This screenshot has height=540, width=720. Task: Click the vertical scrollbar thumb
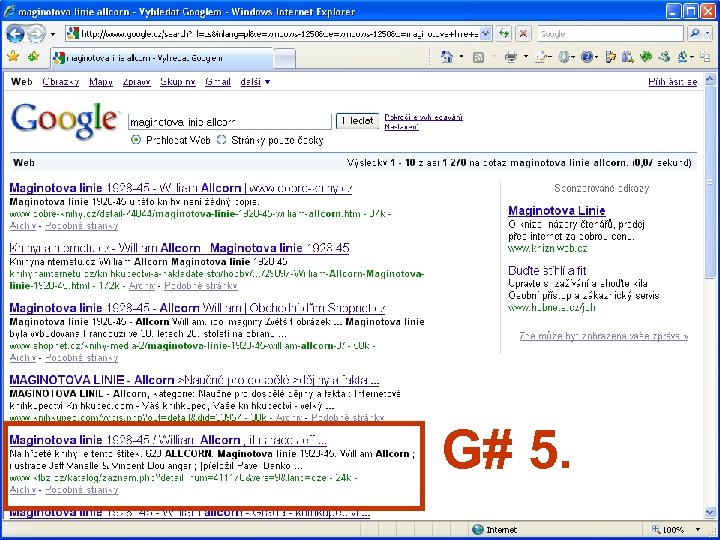click(x=710, y=181)
